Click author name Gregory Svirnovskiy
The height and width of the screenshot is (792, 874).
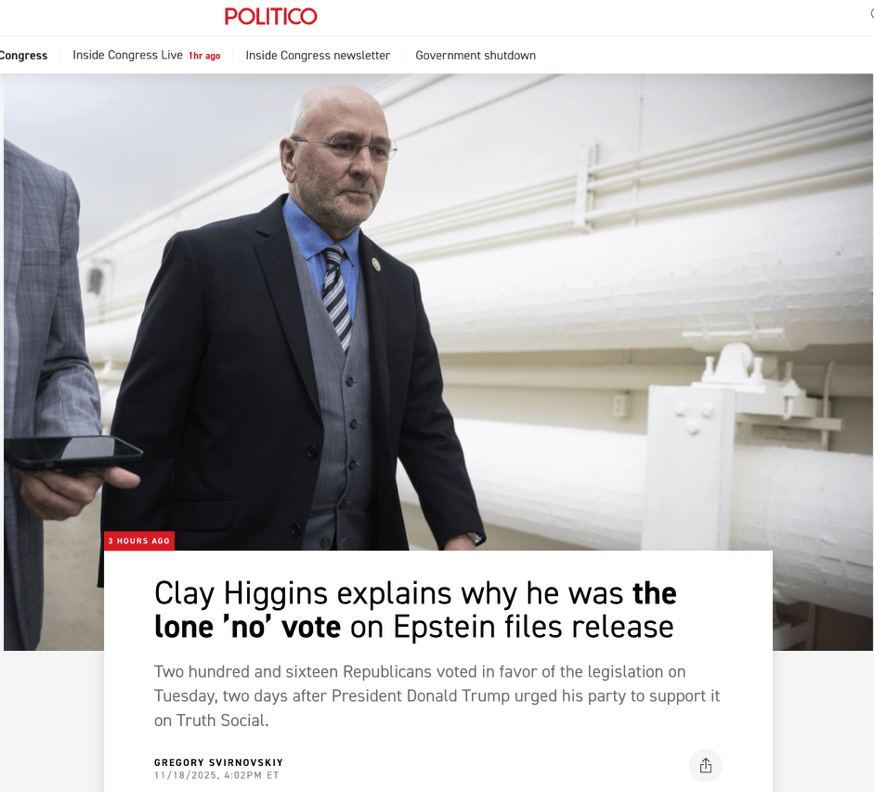[218, 762]
